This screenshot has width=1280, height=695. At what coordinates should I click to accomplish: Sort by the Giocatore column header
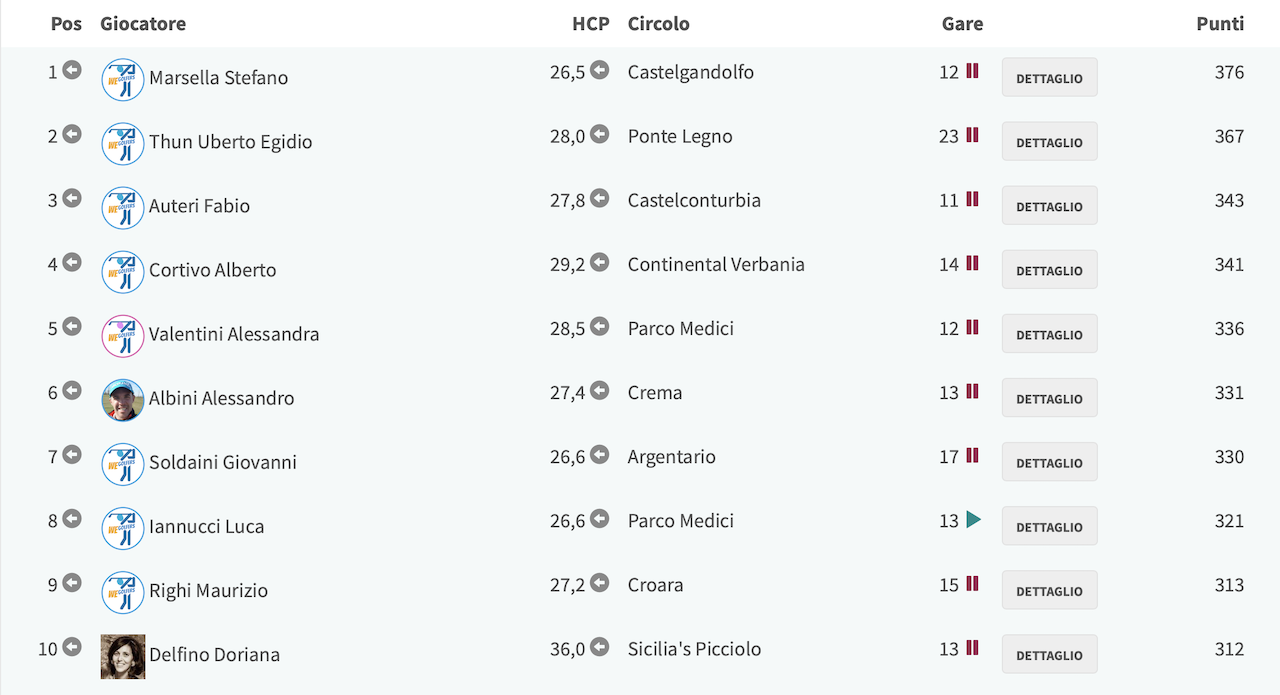click(x=143, y=23)
